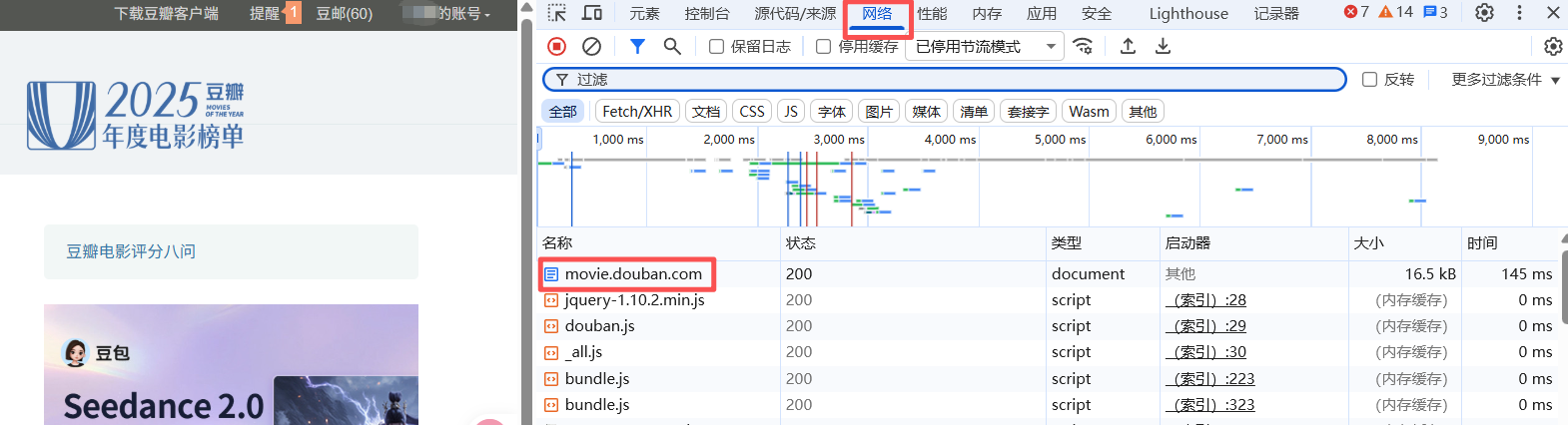Open the throttling mode dropdown

[x=985, y=46]
